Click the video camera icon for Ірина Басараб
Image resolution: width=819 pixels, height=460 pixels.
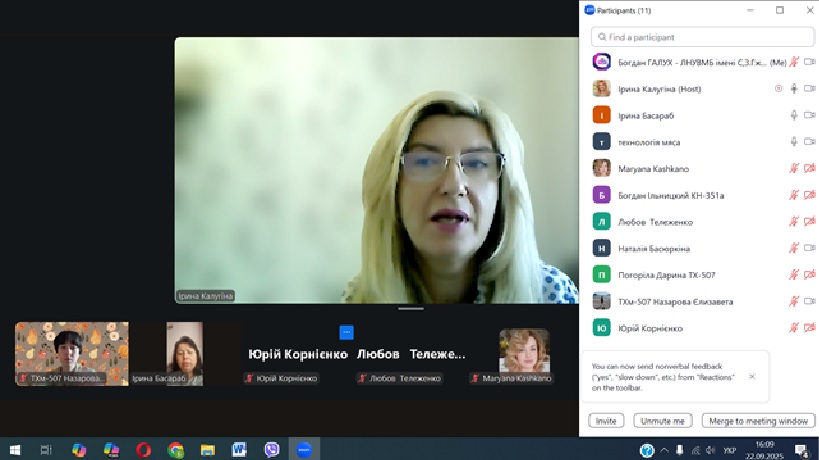point(809,115)
